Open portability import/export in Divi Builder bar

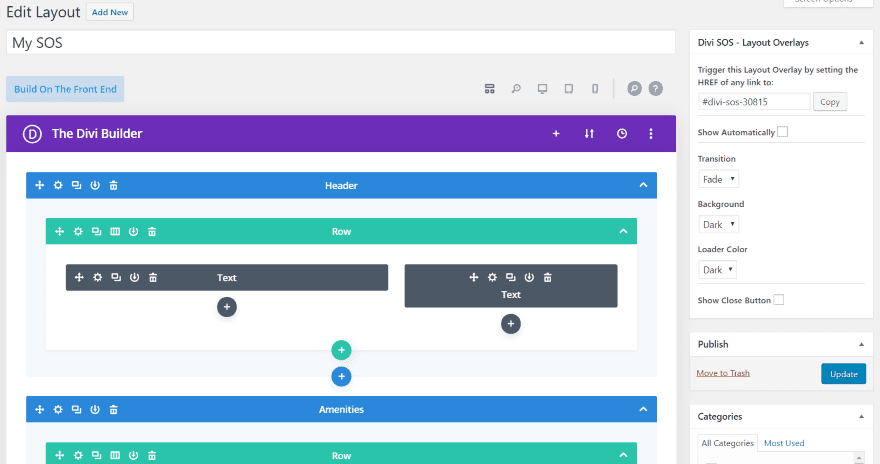[x=589, y=134]
